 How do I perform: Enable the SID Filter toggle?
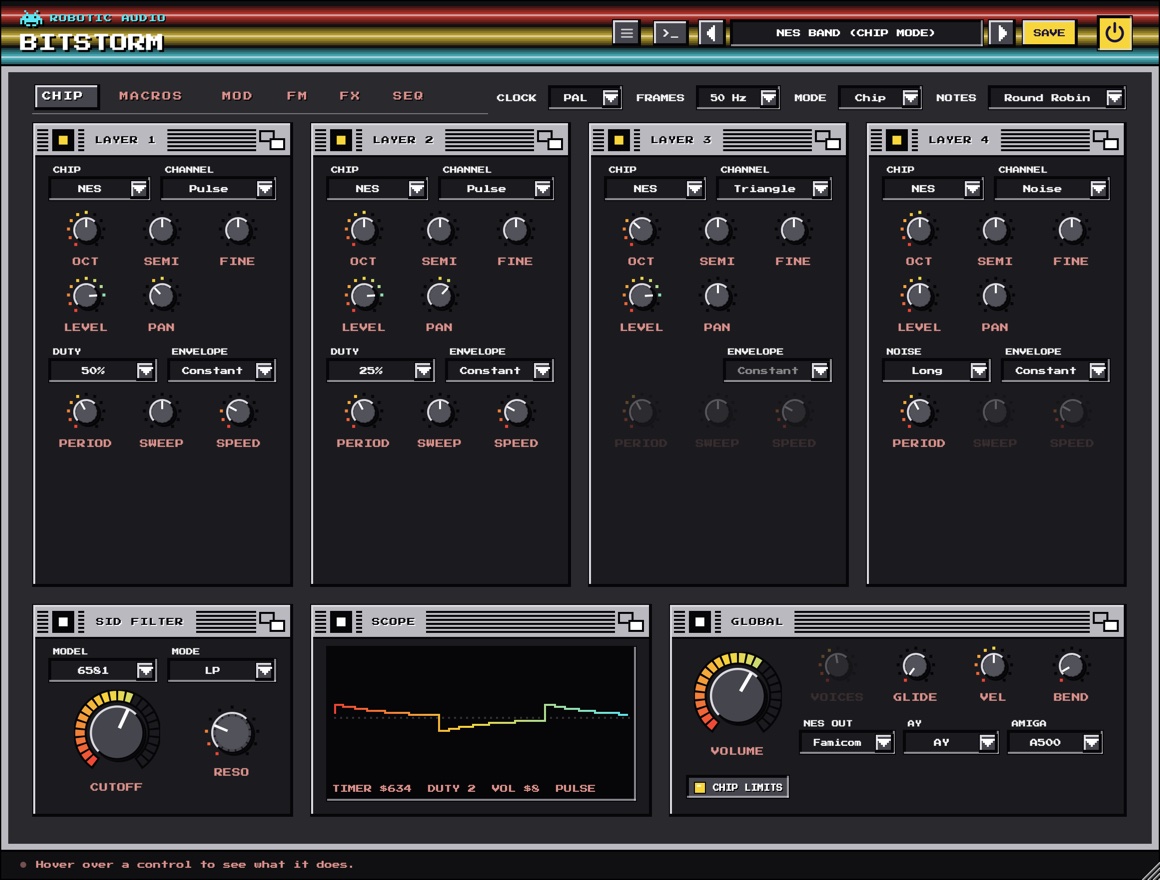(x=64, y=622)
